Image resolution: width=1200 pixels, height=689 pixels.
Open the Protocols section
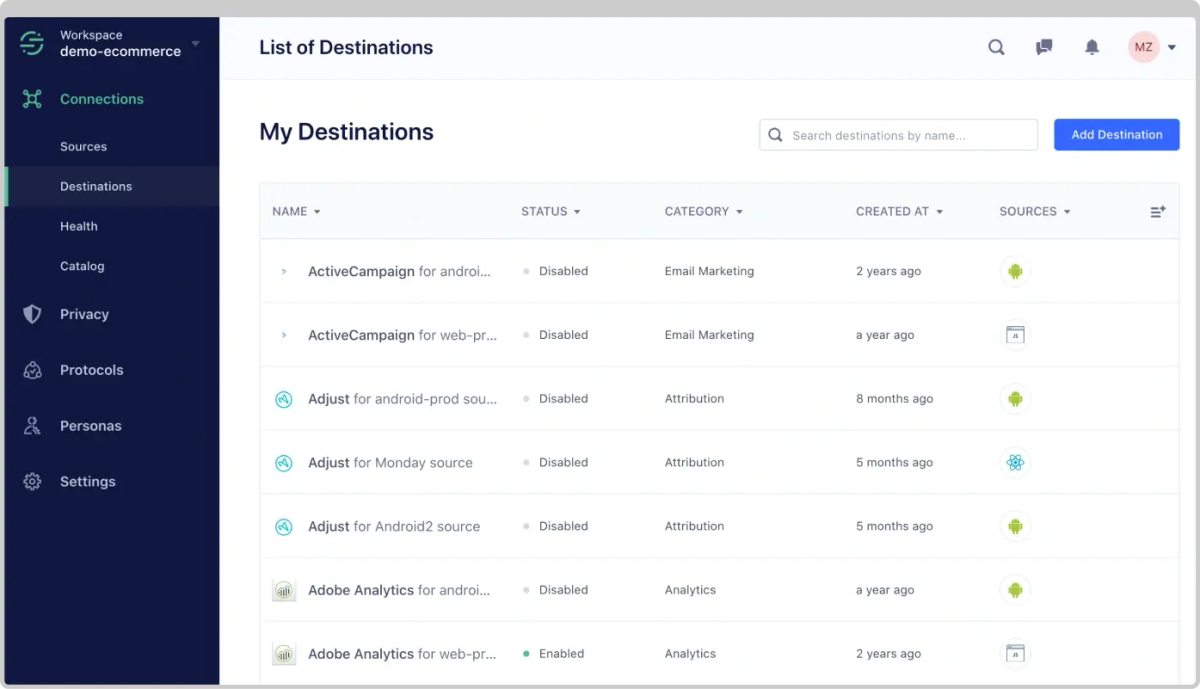tap(92, 370)
